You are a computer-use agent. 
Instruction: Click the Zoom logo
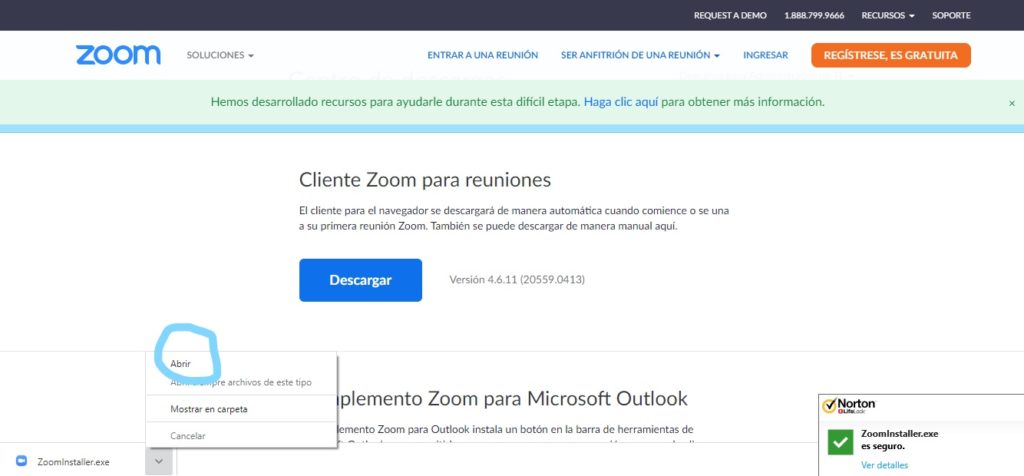tap(118, 55)
